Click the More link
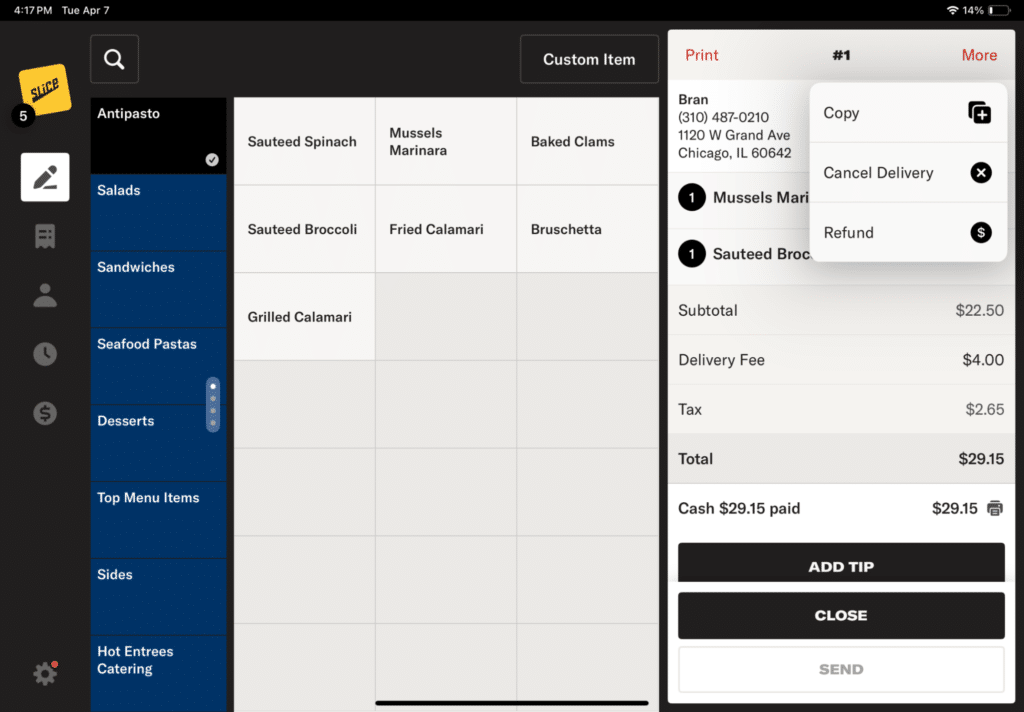Viewport: 1024px width, 712px height. (979, 55)
